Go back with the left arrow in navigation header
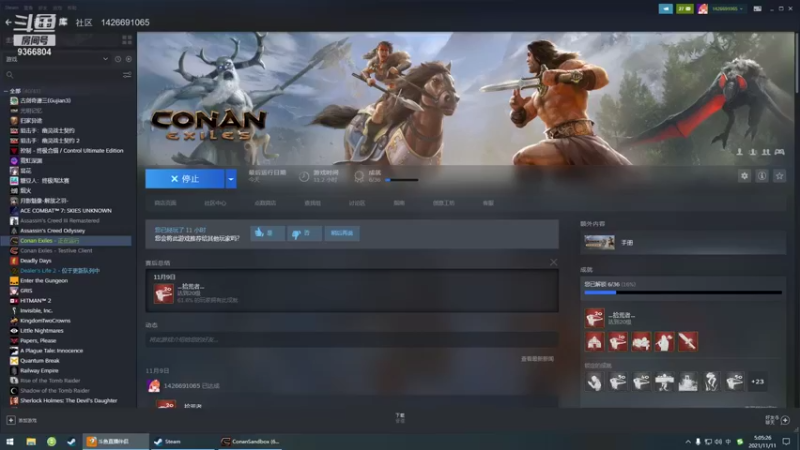Viewport: 800px width, 450px height. [8, 22]
